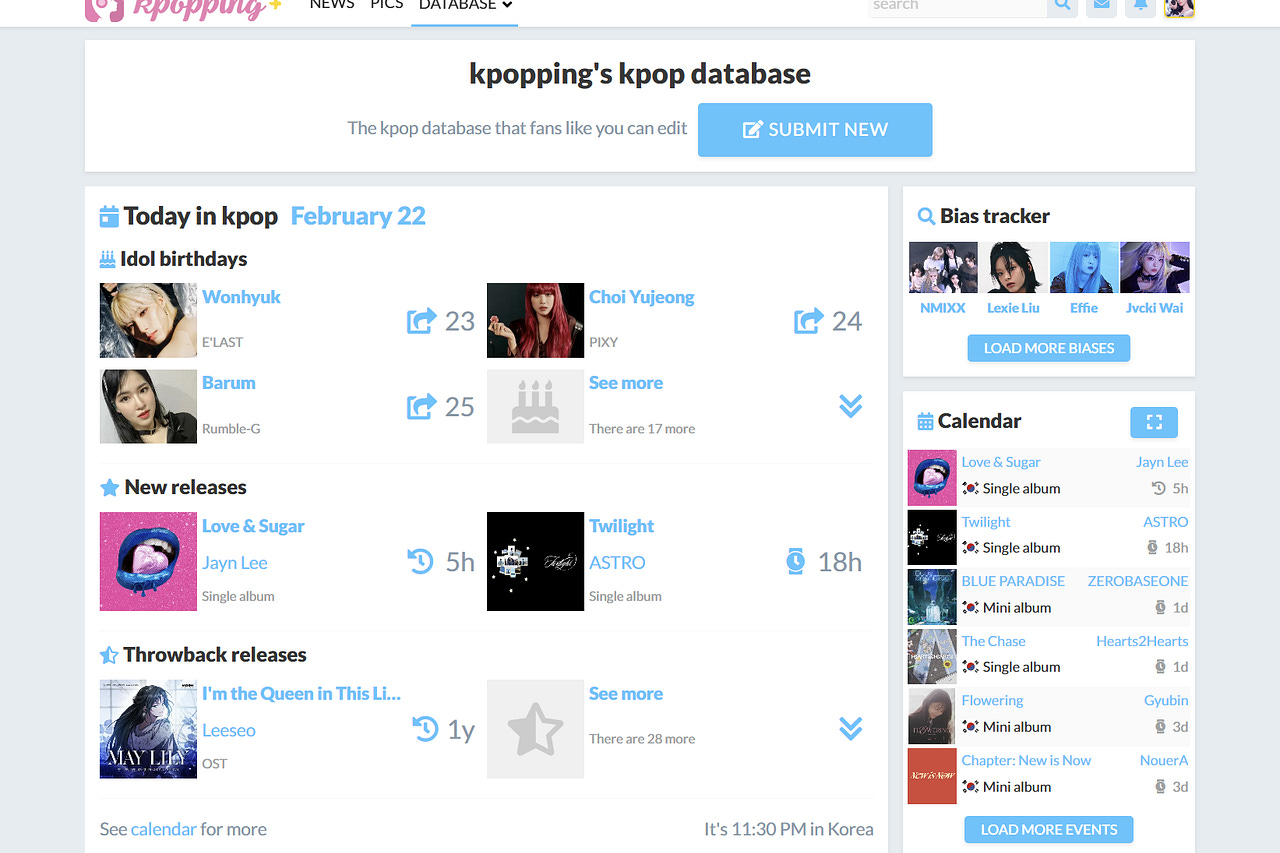This screenshot has height=853, width=1280.
Task: Click the search magnifier icon
Action: tap(1062, 5)
